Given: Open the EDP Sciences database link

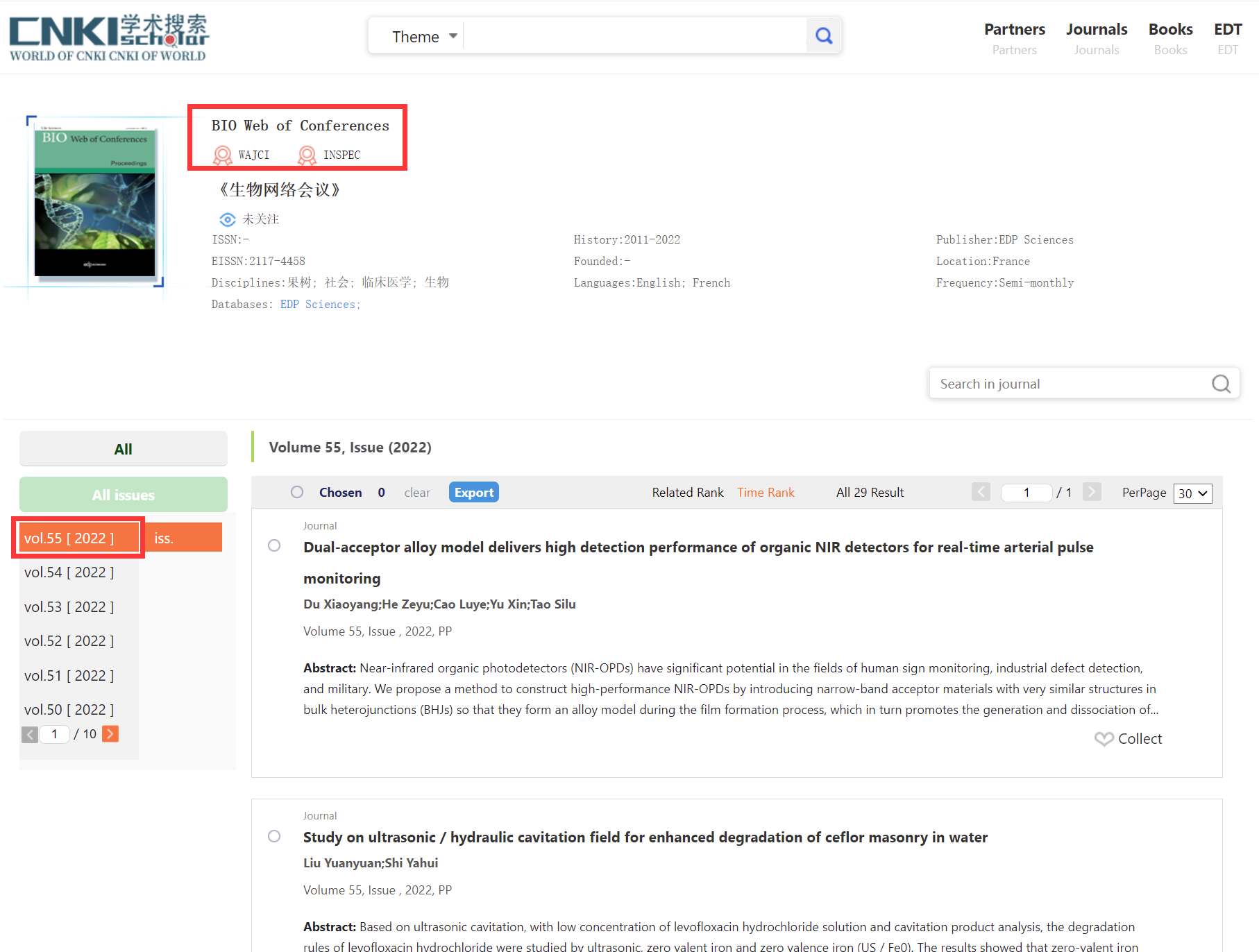Looking at the screenshot, I should (x=320, y=305).
